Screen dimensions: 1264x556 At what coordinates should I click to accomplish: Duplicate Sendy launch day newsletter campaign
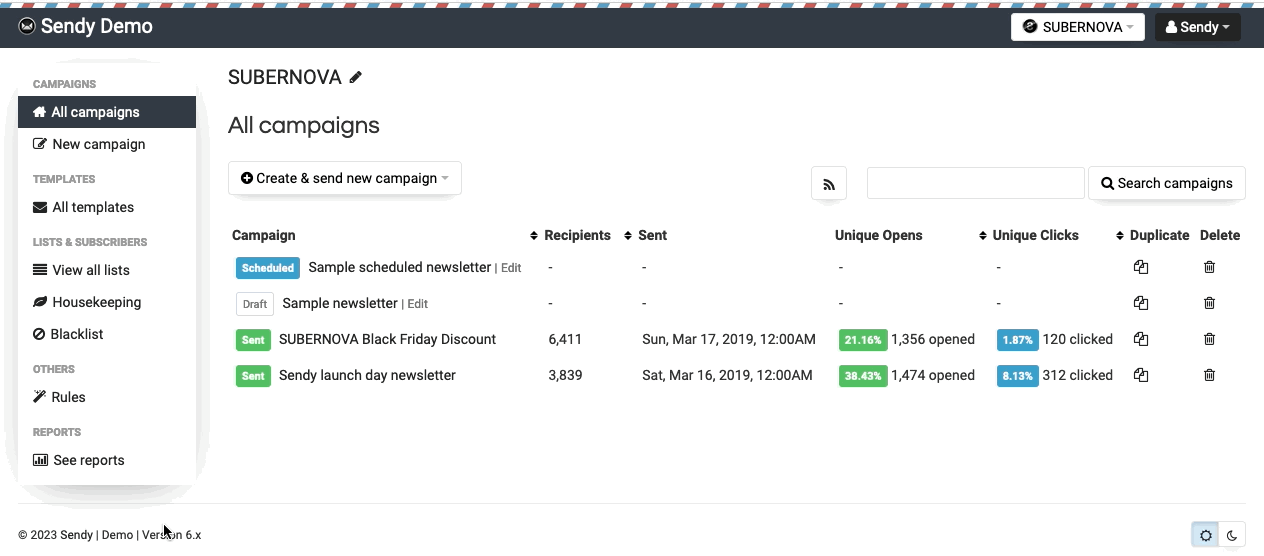click(x=1141, y=375)
